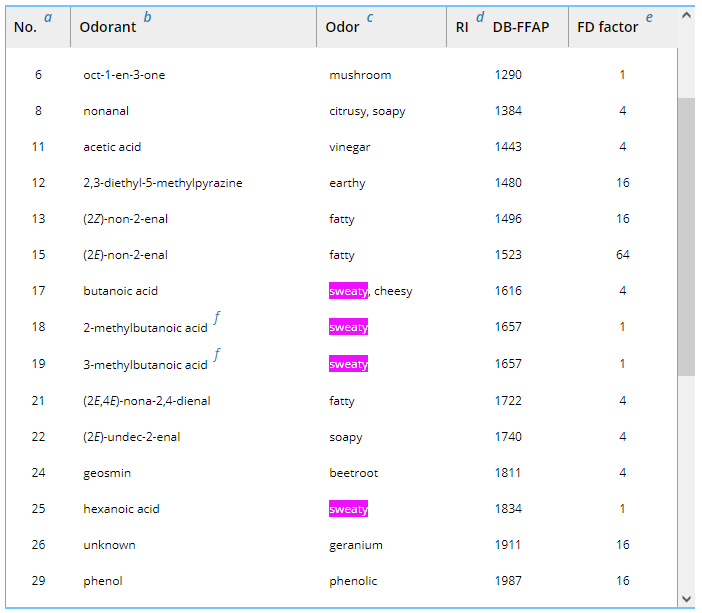Click the phenol row RI value 1987
The width and height of the screenshot is (702, 613).
(x=508, y=581)
